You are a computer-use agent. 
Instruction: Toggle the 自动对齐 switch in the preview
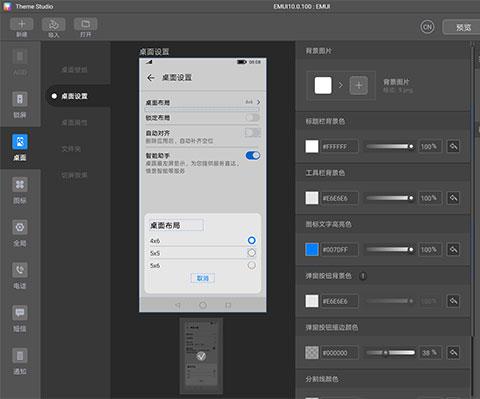[253, 133]
